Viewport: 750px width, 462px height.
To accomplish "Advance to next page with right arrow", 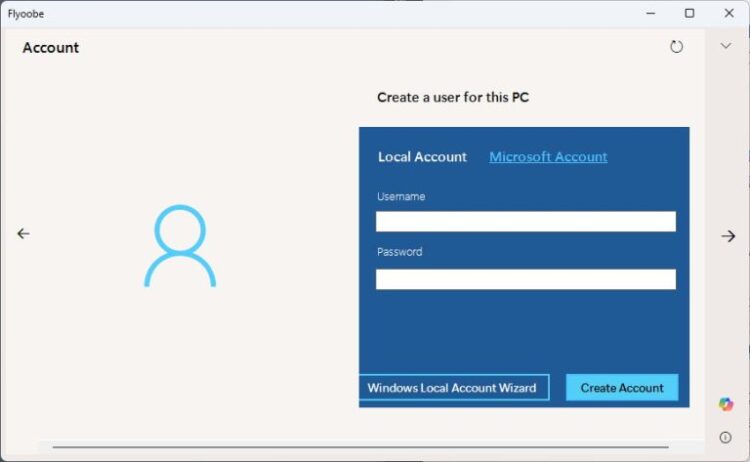I will click(728, 236).
